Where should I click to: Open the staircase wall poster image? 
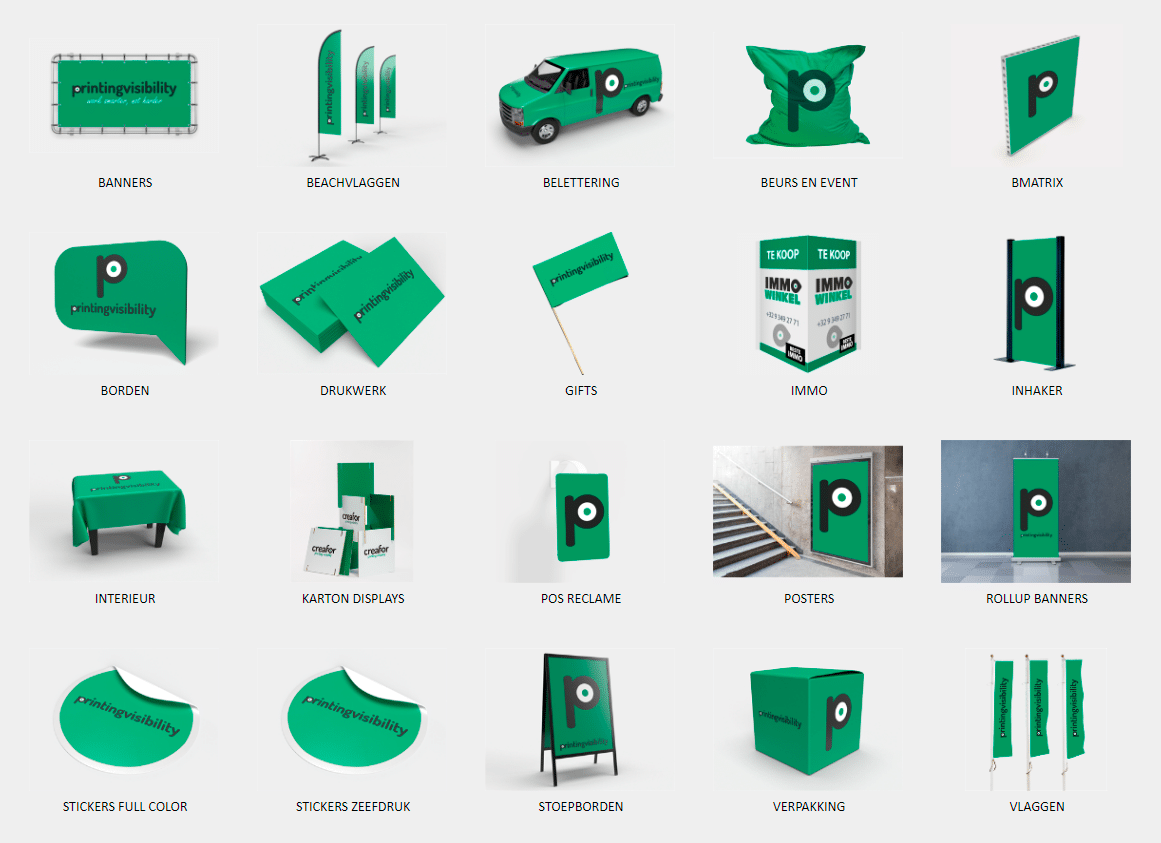808,511
